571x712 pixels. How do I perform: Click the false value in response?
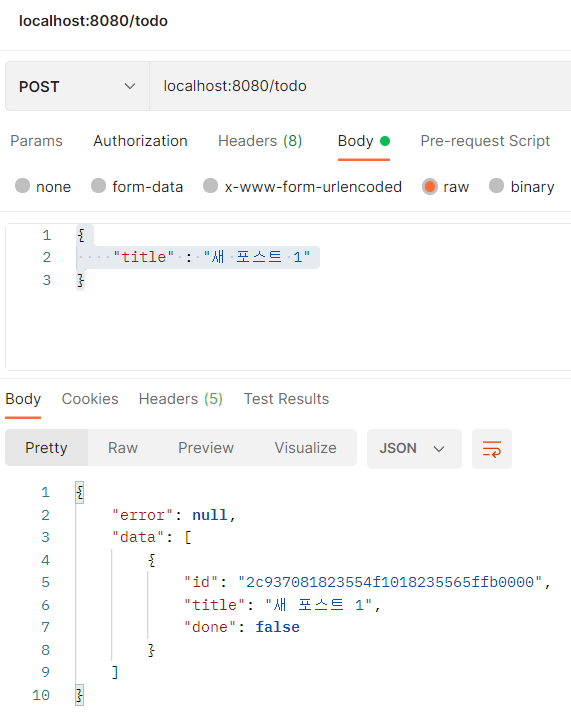coord(277,627)
